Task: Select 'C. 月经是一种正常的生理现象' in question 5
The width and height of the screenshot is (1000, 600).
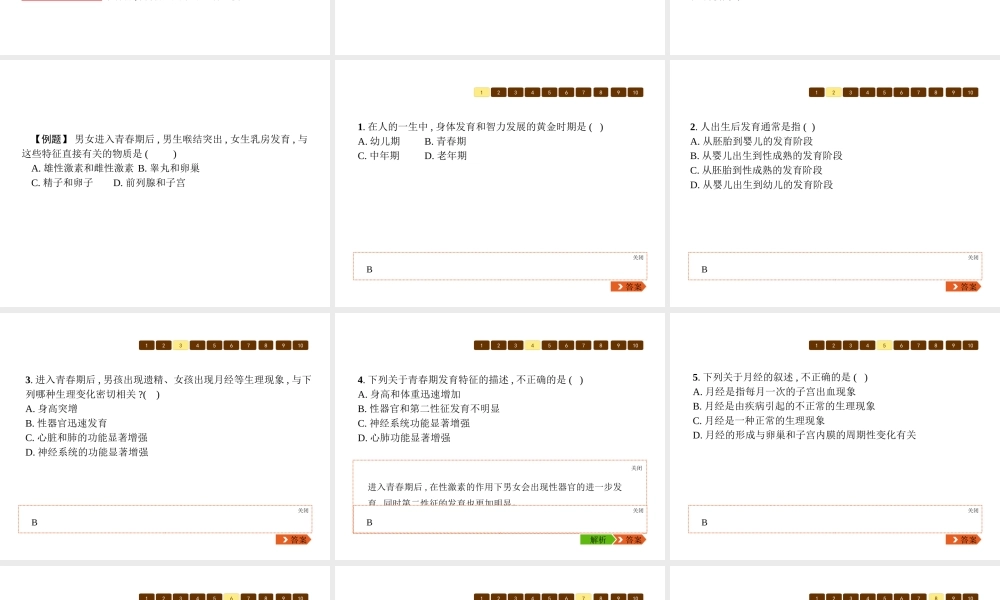Action: (759, 421)
